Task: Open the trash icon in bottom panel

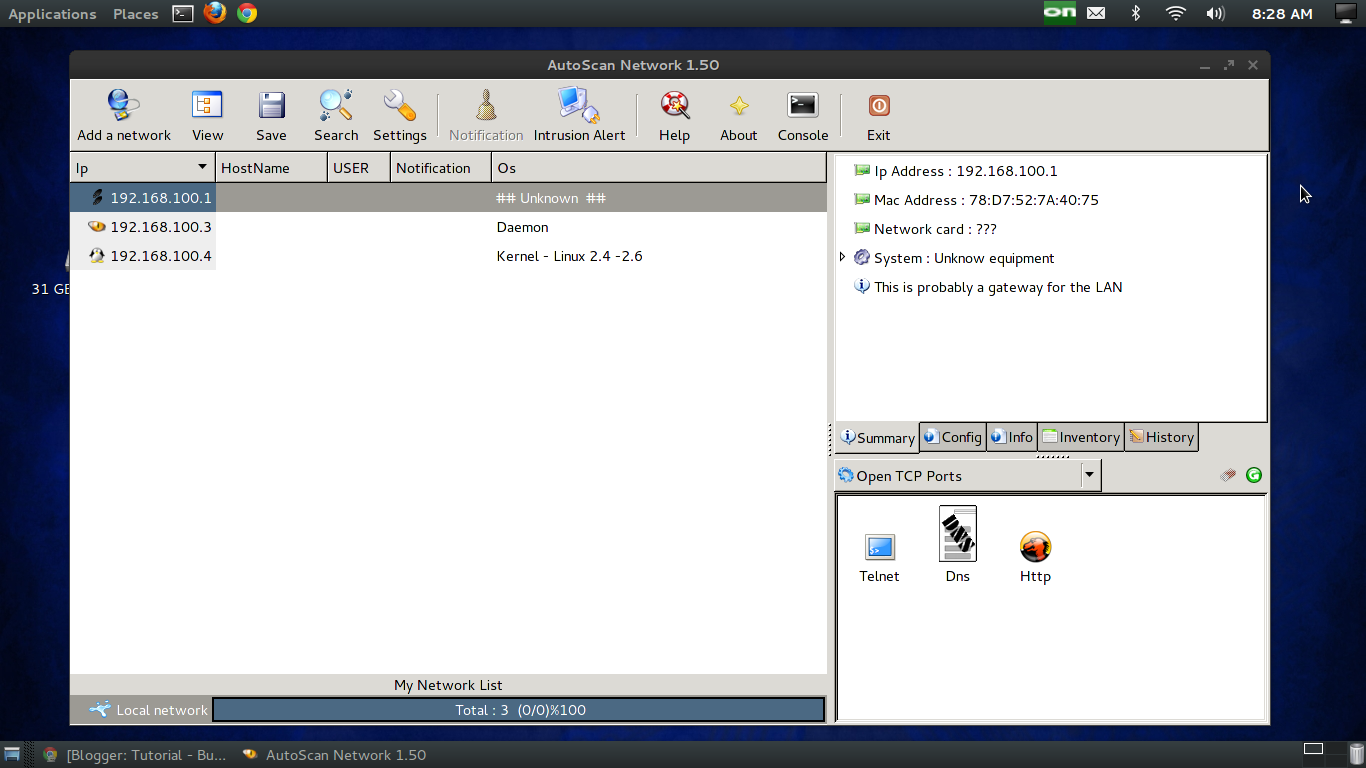Action: pyautogui.click(x=1356, y=752)
